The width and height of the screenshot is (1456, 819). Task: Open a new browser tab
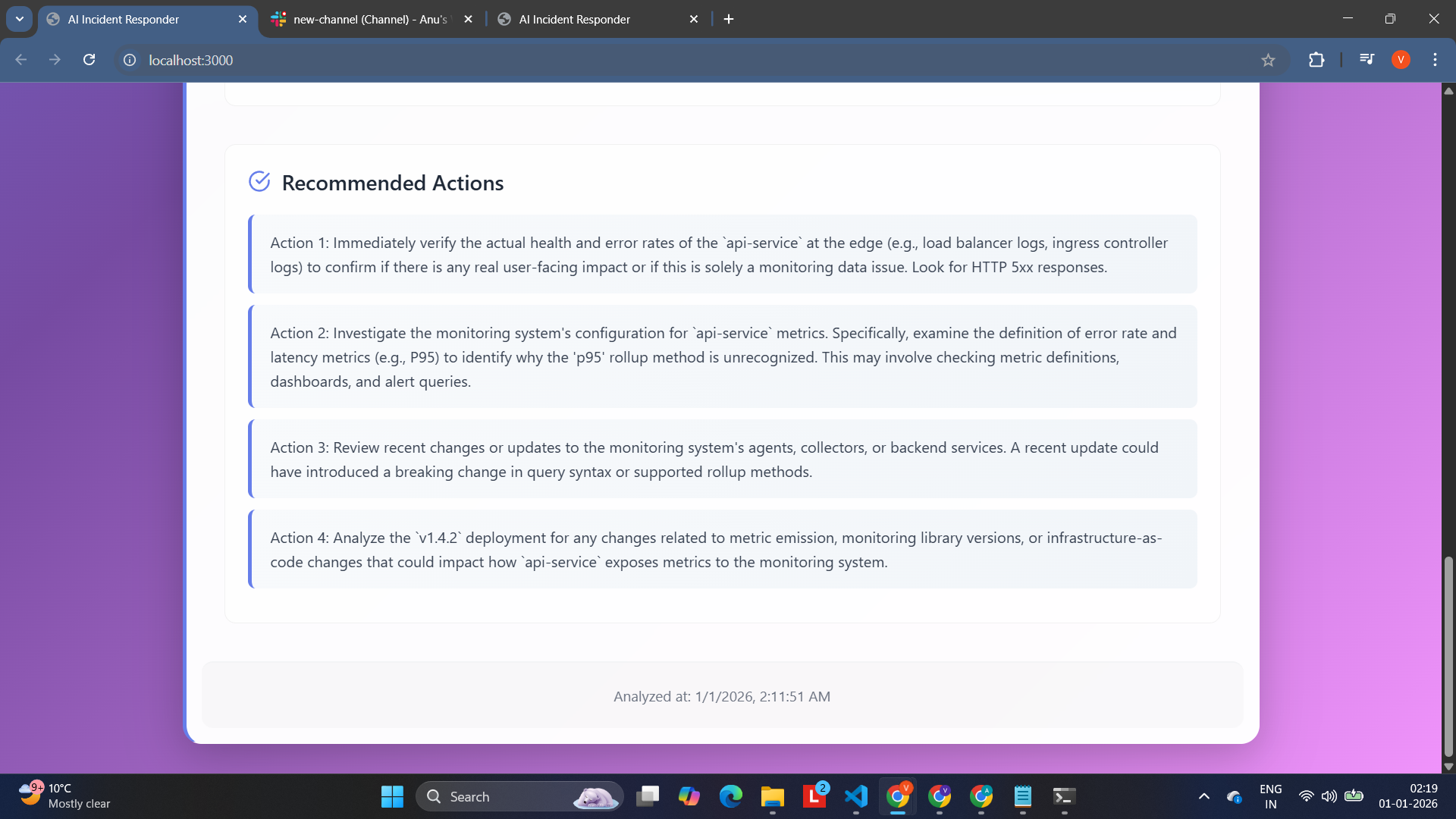[729, 20]
